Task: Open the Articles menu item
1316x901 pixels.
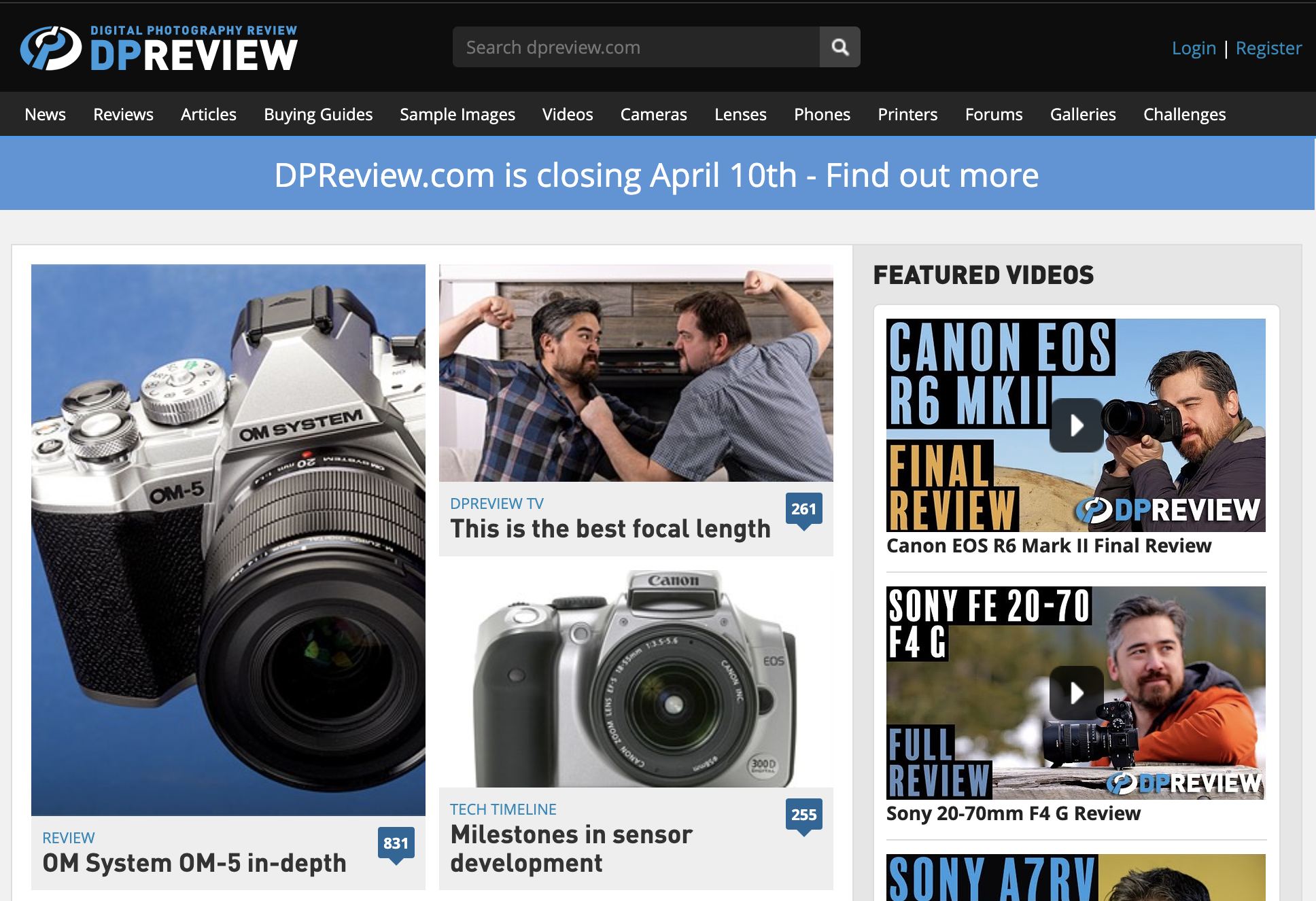Action: [209, 114]
